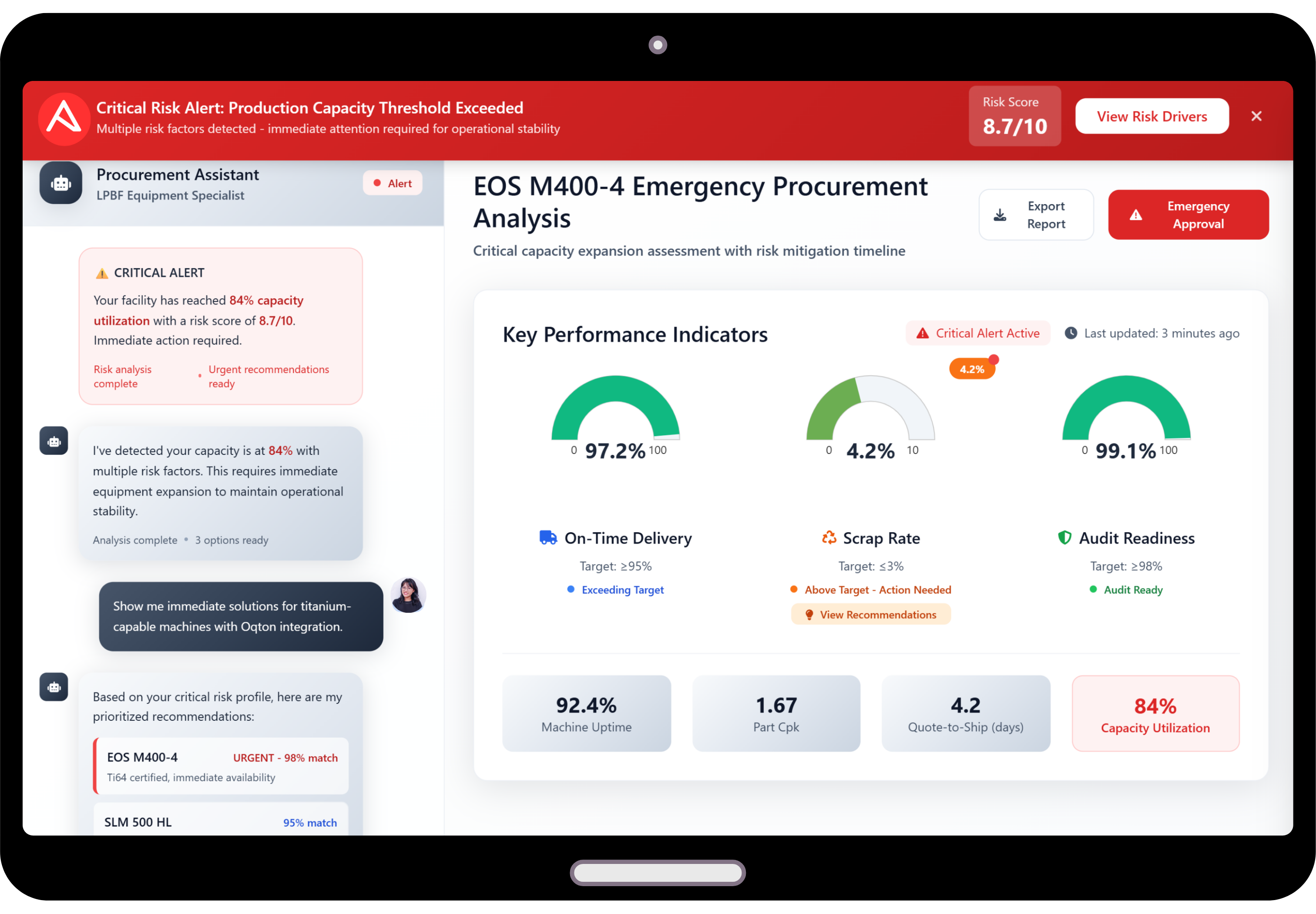Click the clock icon beside Last updated

[1070, 333]
